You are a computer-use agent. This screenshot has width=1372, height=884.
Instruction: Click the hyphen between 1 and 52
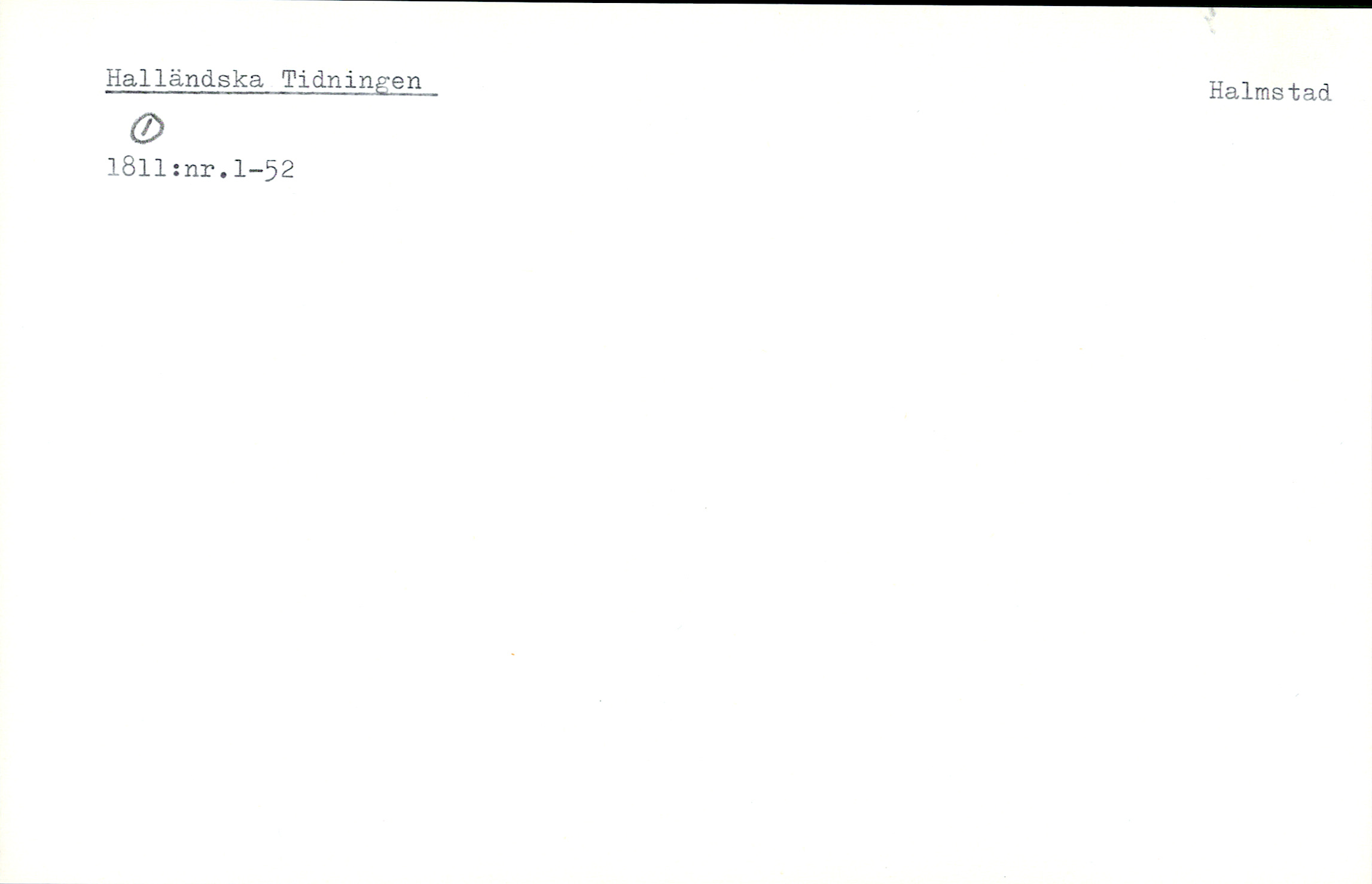[255, 170]
